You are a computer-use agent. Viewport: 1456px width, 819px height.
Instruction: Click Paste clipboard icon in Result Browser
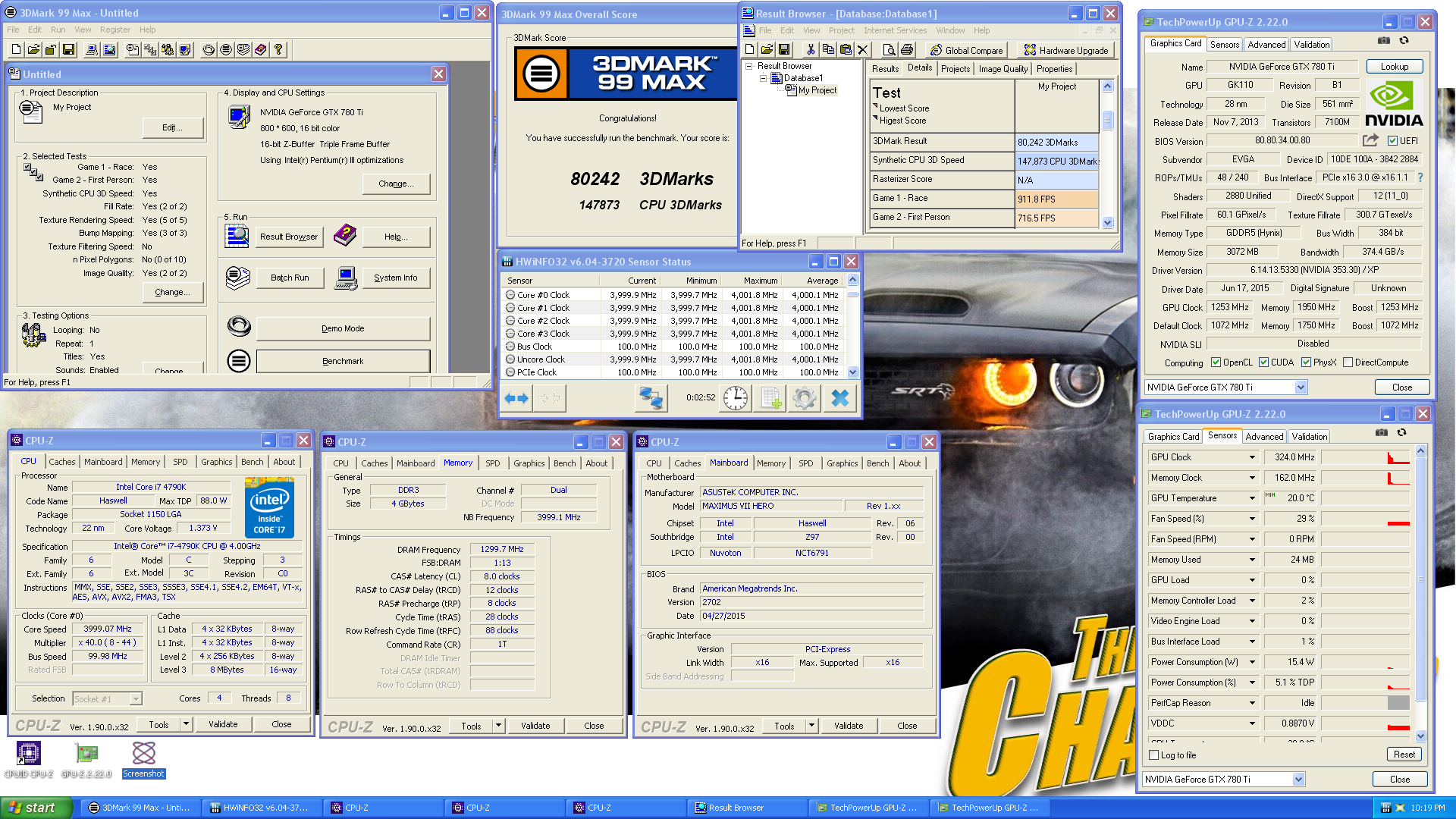click(845, 50)
